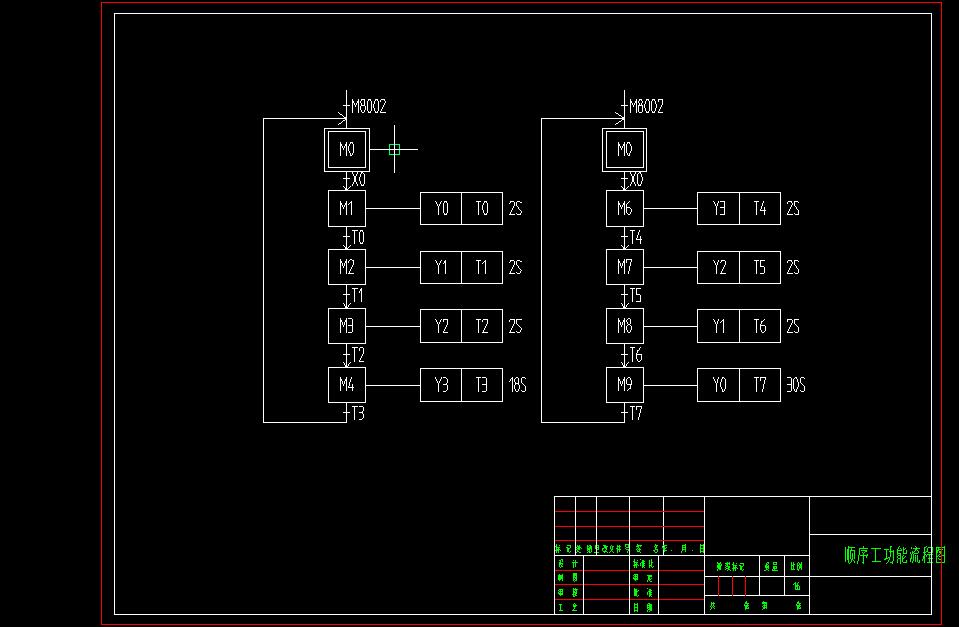Click the crosshair cursor pickbox beside left M0

pyautogui.click(x=394, y=149)
